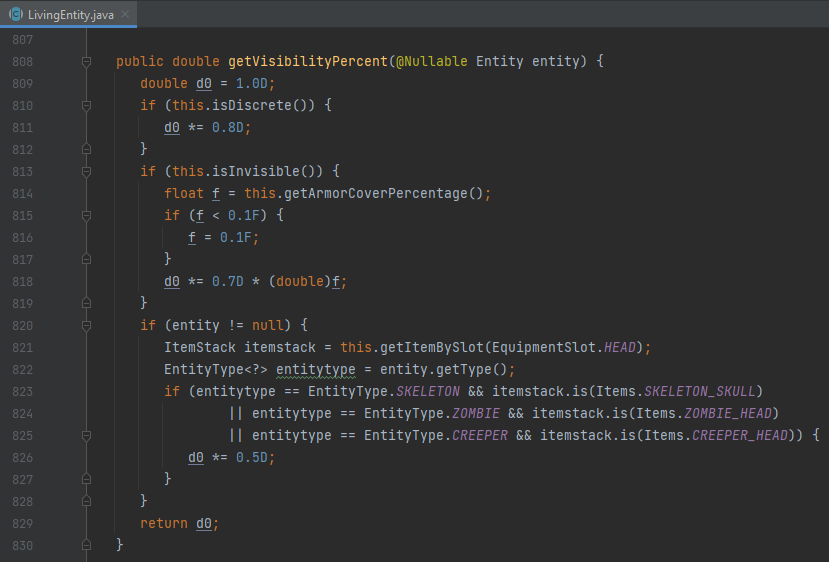
Task: Collapse the isDiscrete if-block at line 810
Action: point(86,105)
